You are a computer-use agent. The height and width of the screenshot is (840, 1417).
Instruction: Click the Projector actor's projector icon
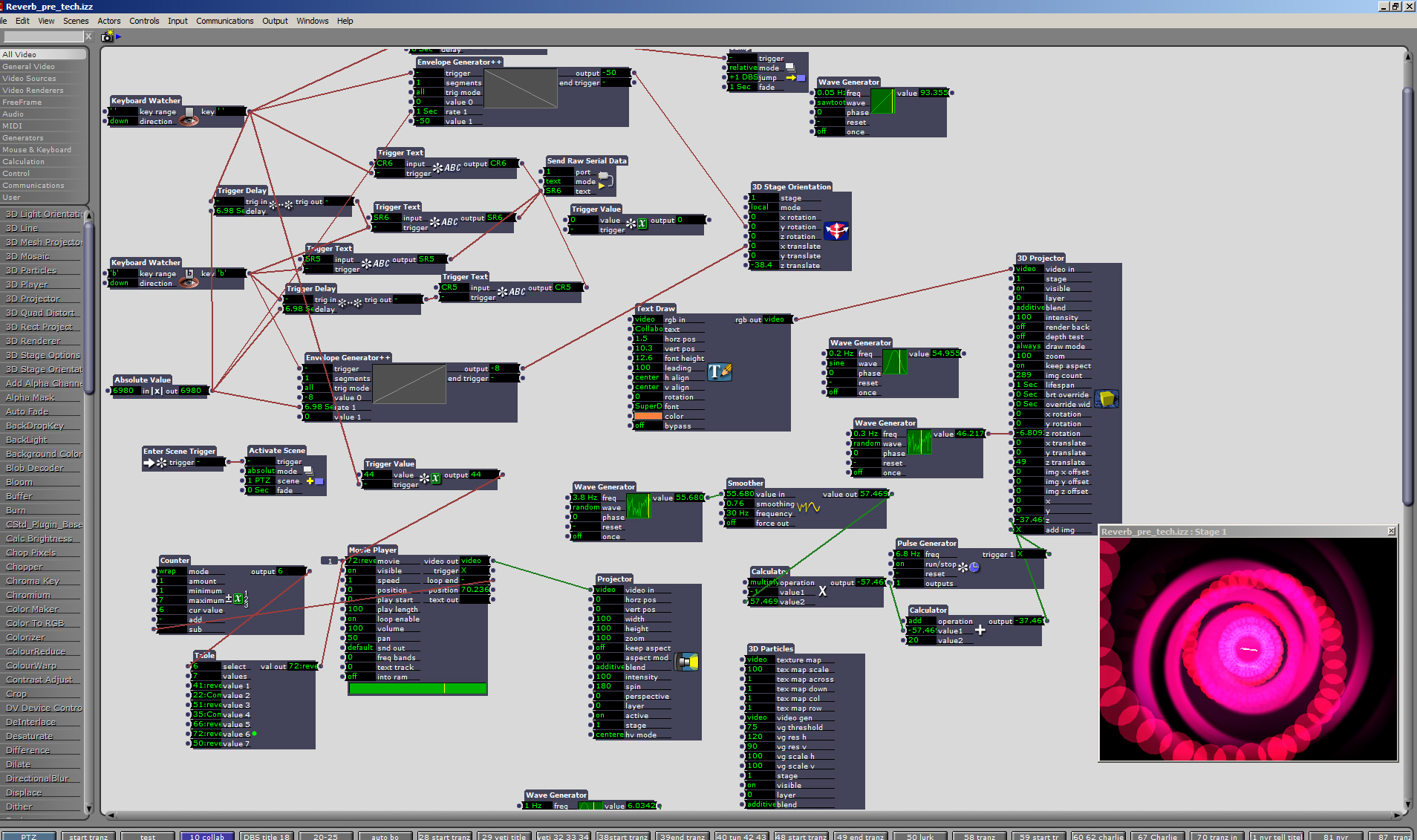point(687,662)
